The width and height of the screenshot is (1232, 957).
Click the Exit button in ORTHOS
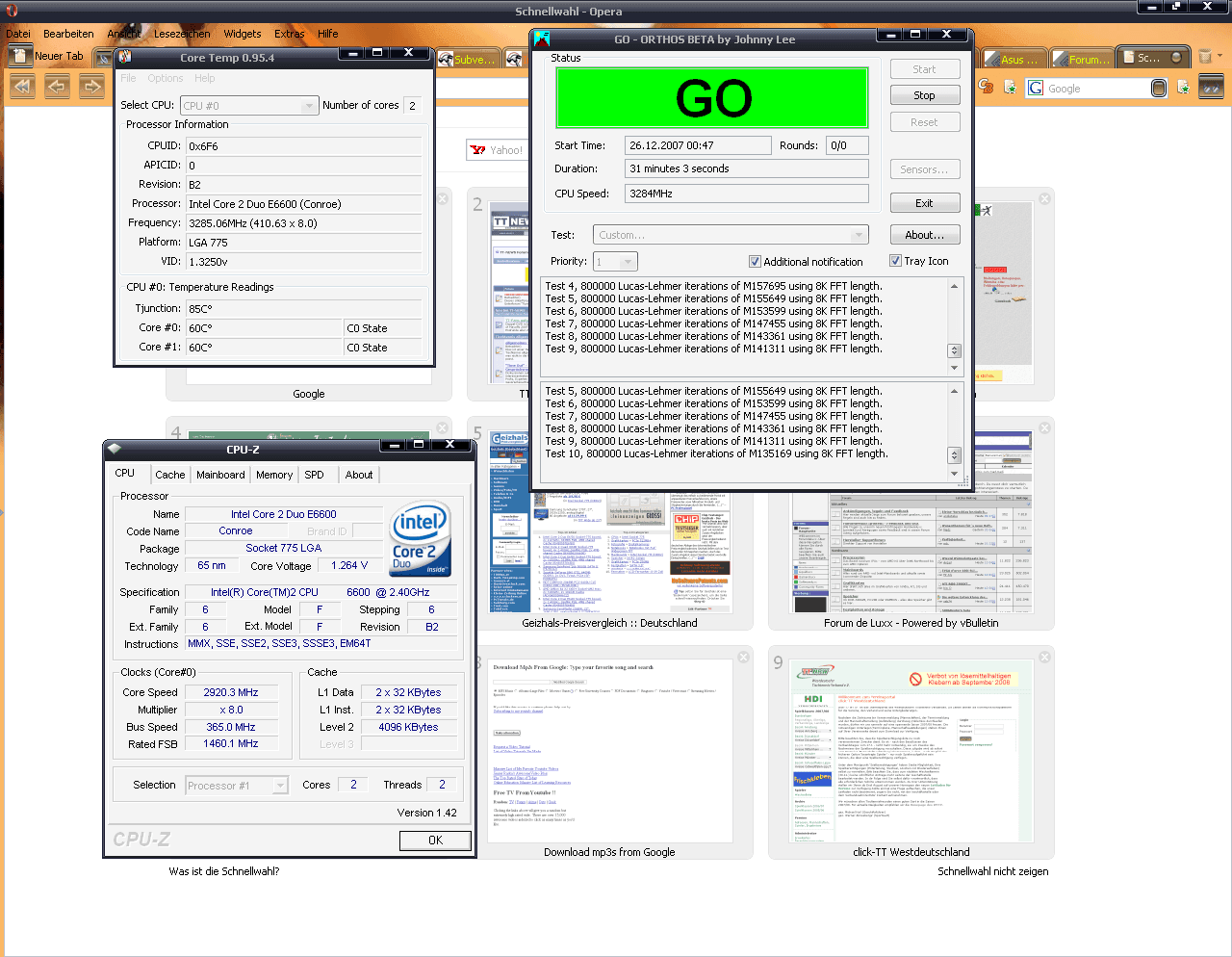point(924,203)
